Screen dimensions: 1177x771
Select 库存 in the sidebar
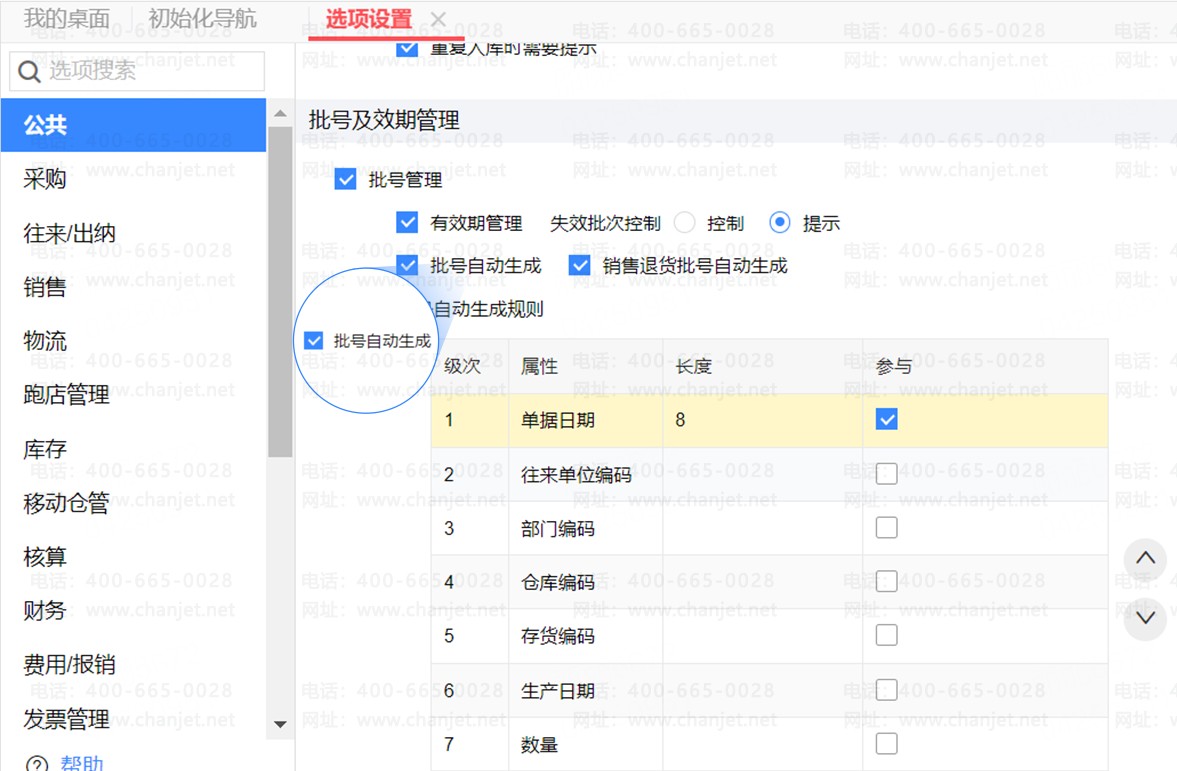tap(45, 450)
